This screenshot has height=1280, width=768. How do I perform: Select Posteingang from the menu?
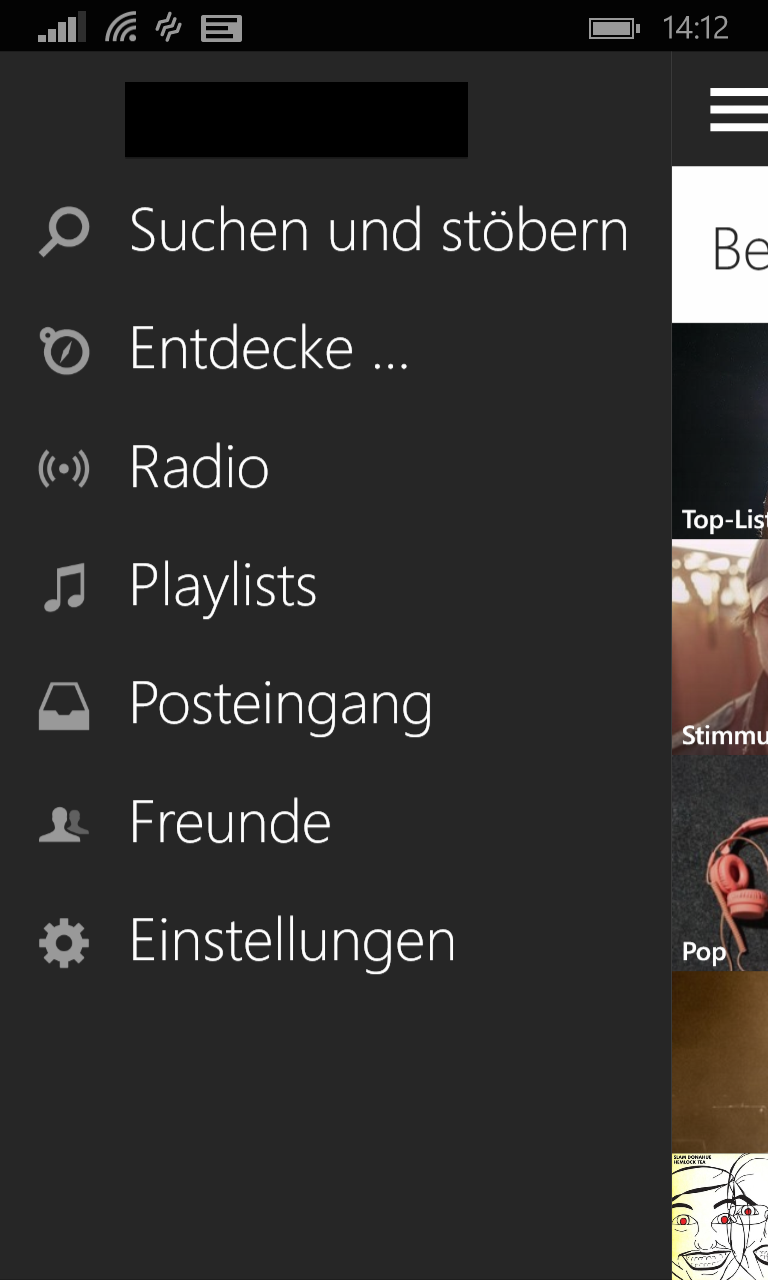[281, 705]
